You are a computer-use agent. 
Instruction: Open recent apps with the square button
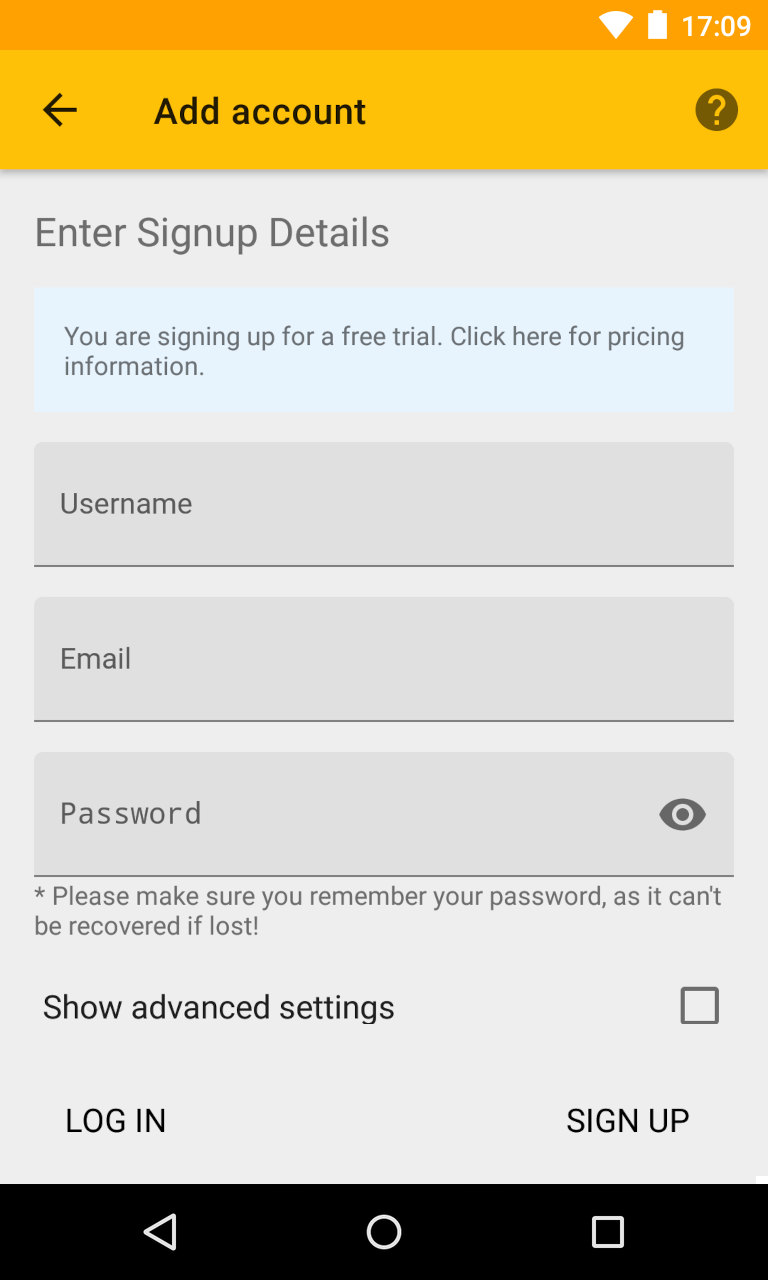click(x=607, y=1232)
